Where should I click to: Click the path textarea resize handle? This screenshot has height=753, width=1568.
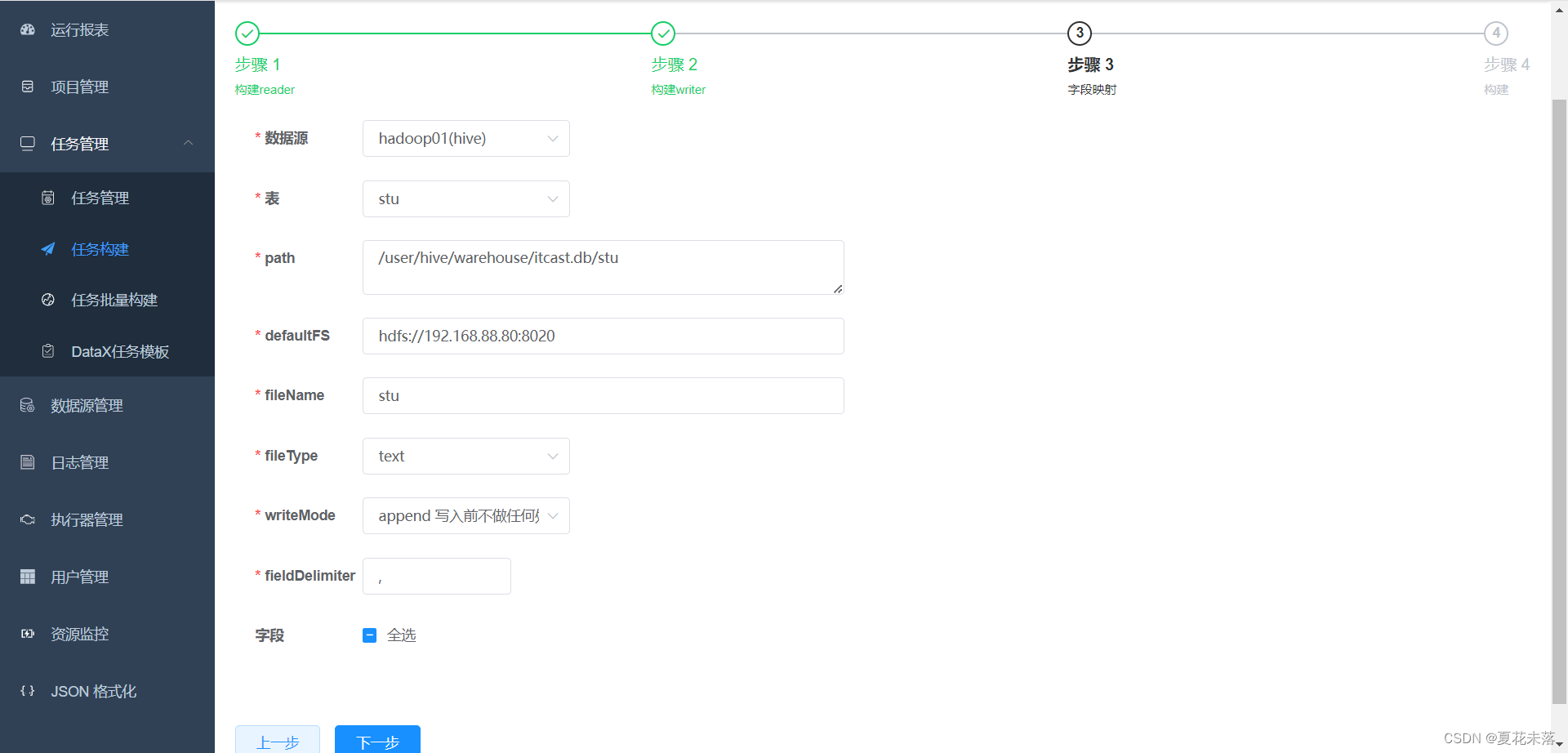838,288
